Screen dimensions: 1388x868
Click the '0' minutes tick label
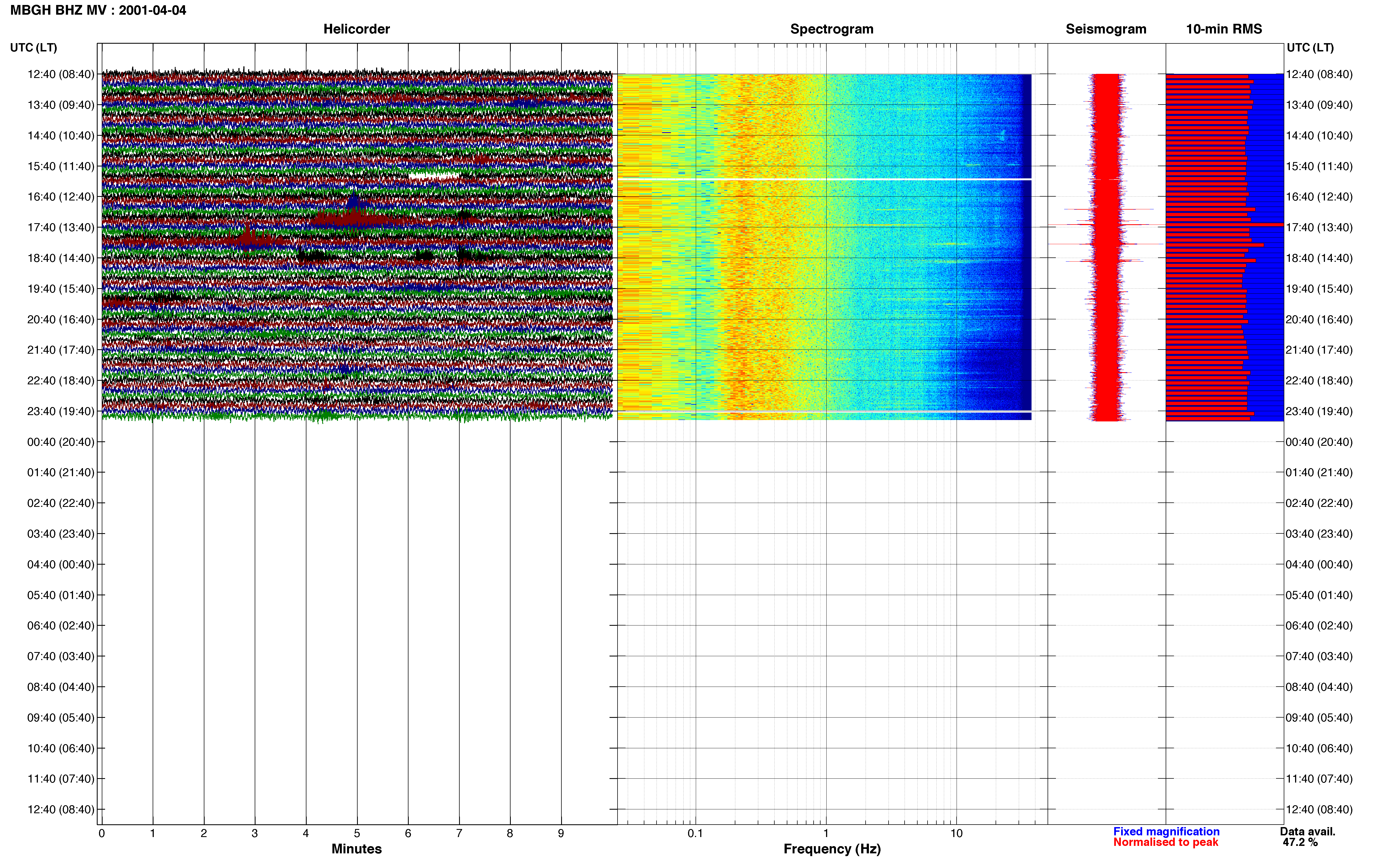coord(101,833)
